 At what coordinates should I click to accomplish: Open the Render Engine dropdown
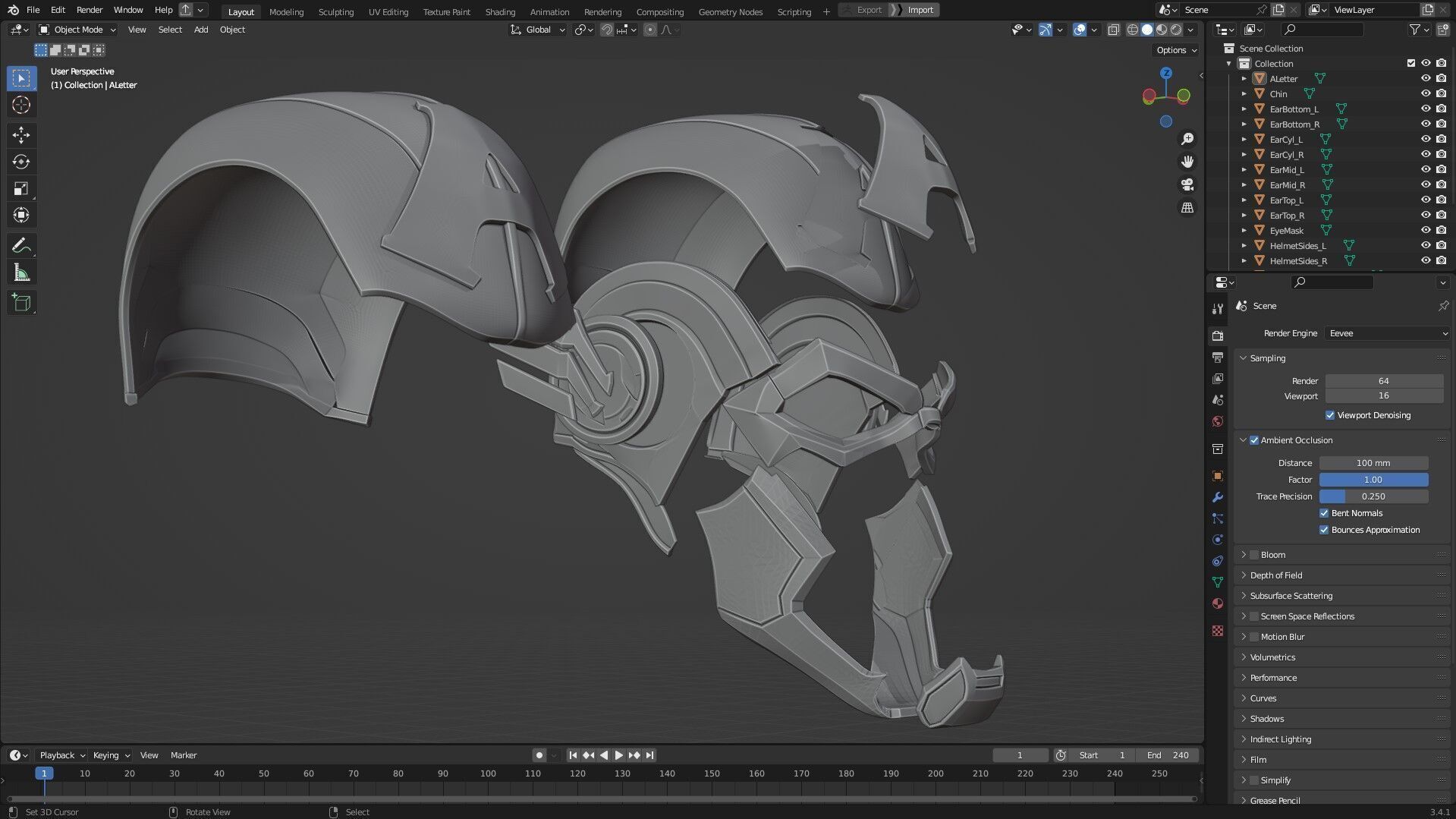click(1388, 333)
